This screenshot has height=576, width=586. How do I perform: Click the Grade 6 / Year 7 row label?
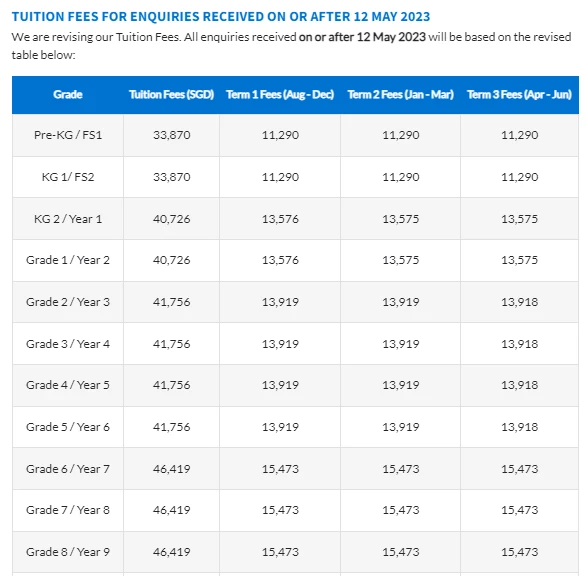[x=68, y=469]
